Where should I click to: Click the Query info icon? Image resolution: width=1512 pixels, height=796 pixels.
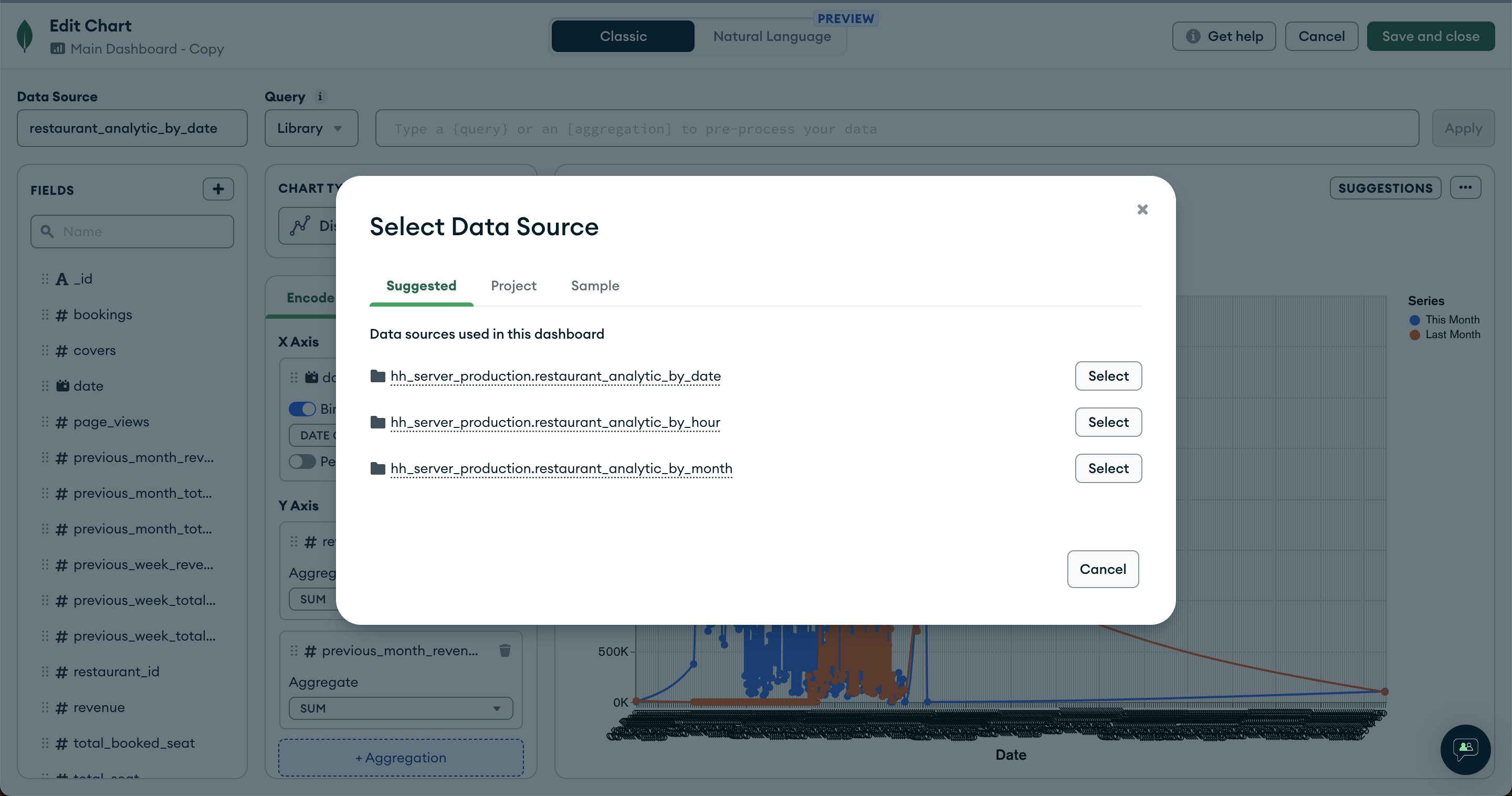coord(320,96)
